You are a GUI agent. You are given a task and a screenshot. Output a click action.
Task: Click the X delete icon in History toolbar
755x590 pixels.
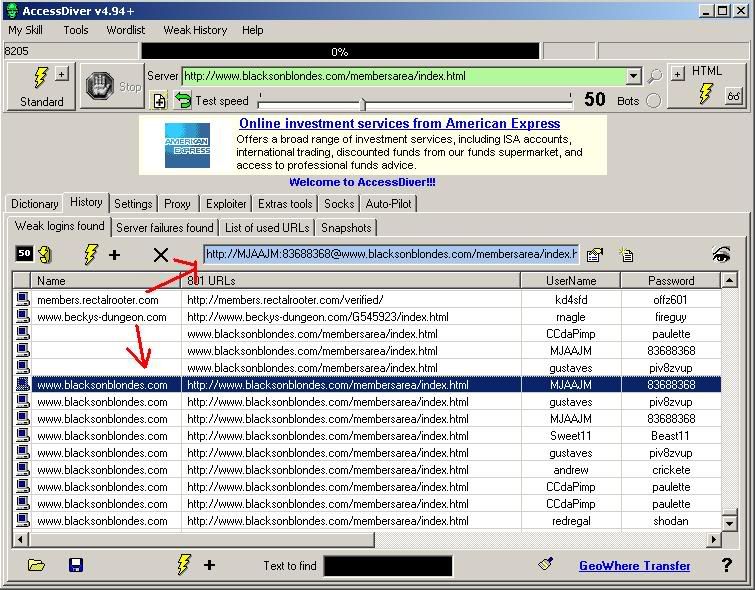161,255
